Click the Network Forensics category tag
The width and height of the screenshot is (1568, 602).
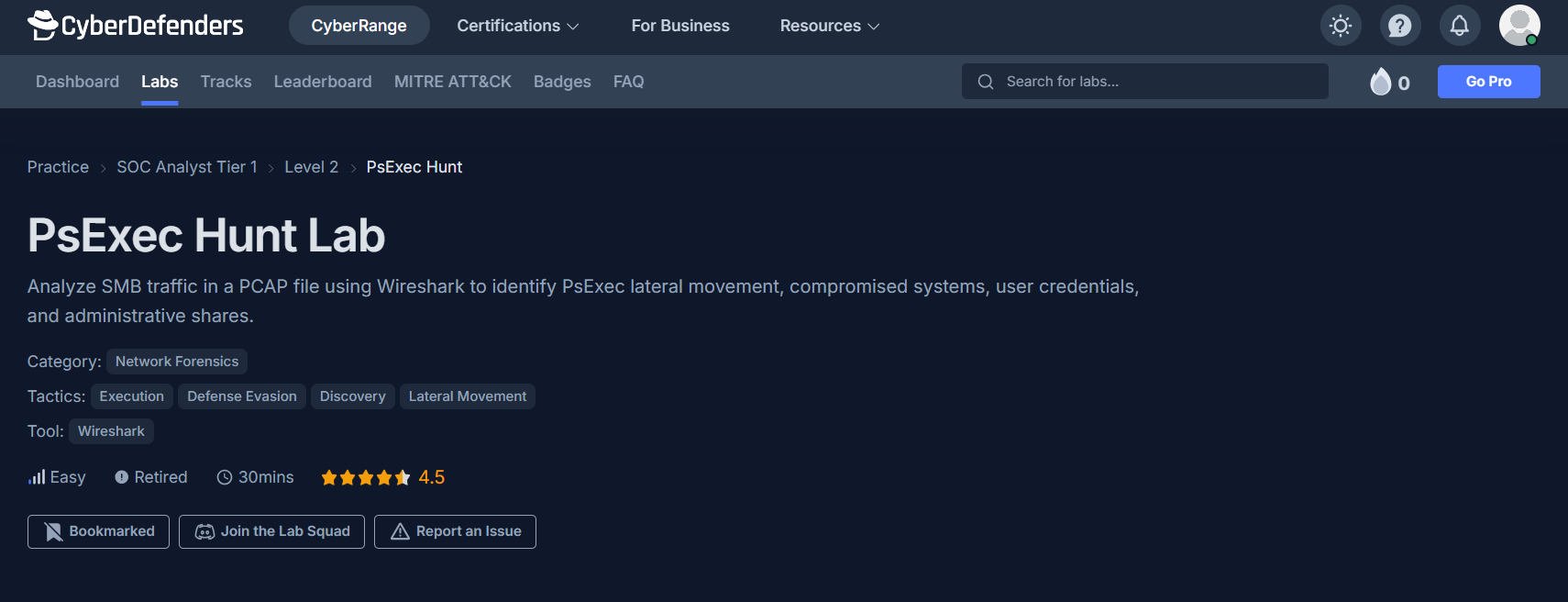click(x=177, y=362)
